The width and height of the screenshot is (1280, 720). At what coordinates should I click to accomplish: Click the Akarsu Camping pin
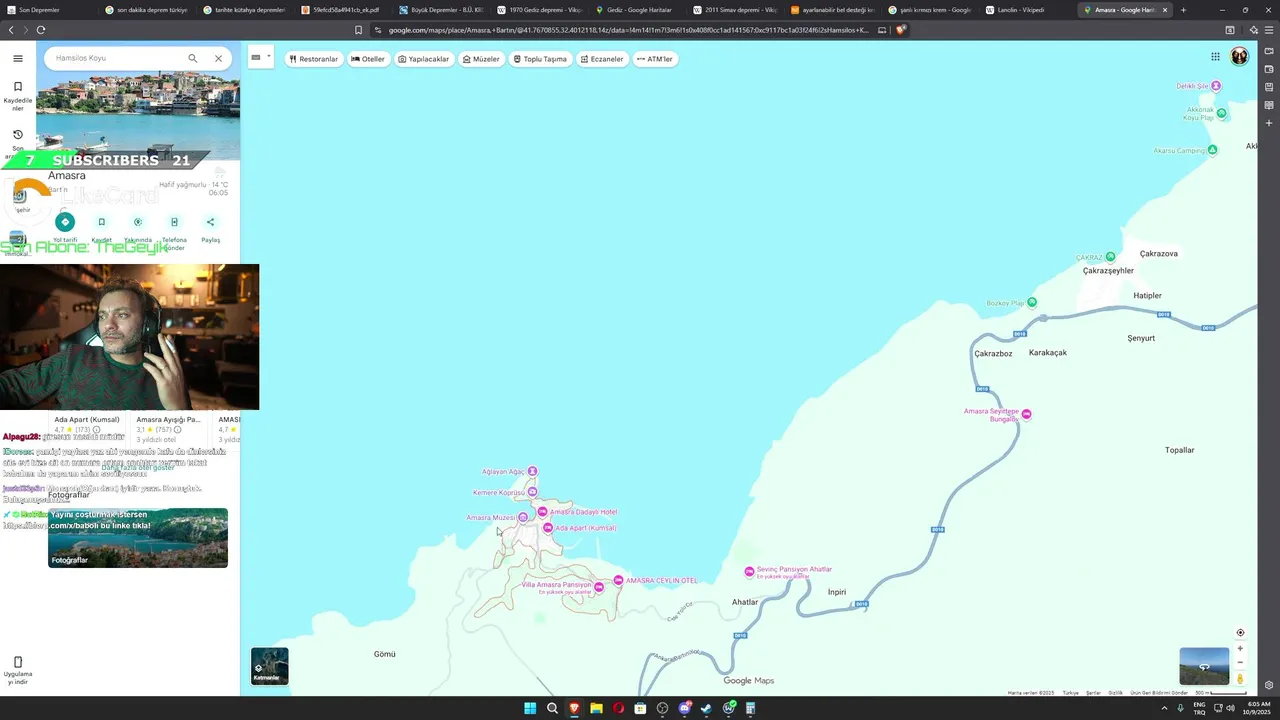[1212, 150]
